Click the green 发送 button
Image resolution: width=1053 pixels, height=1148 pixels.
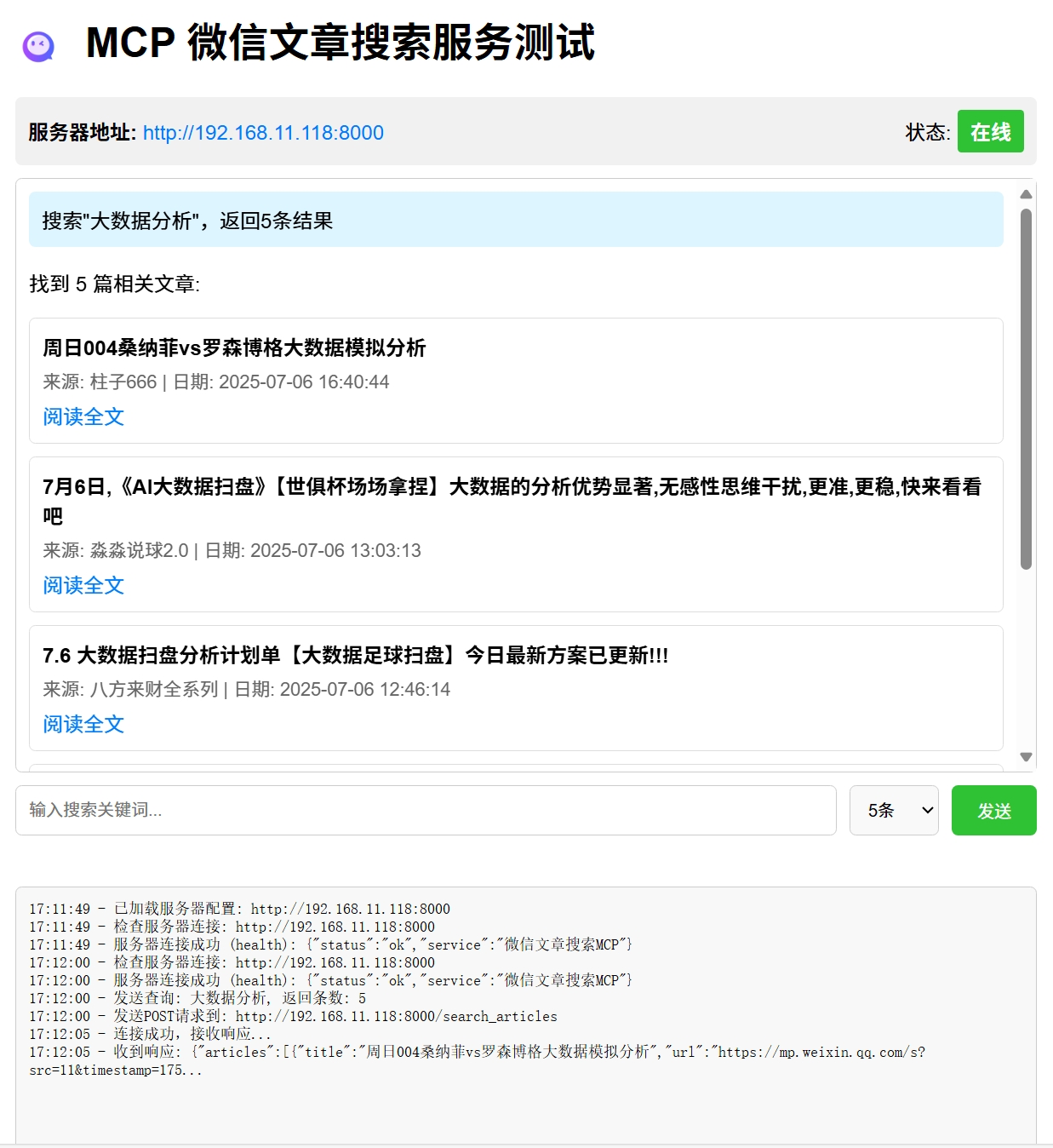point(993,810)
